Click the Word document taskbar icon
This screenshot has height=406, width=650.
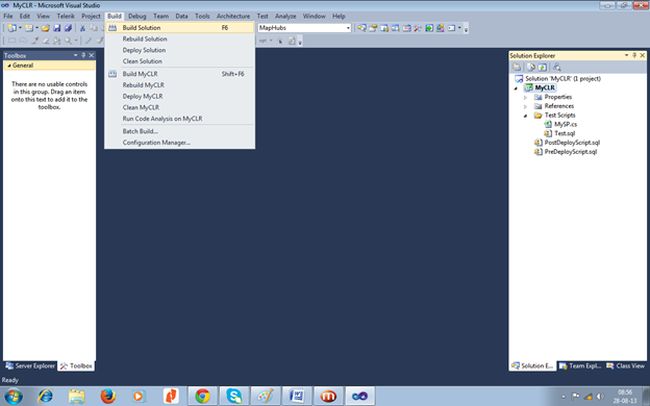[x=297, y=396]
